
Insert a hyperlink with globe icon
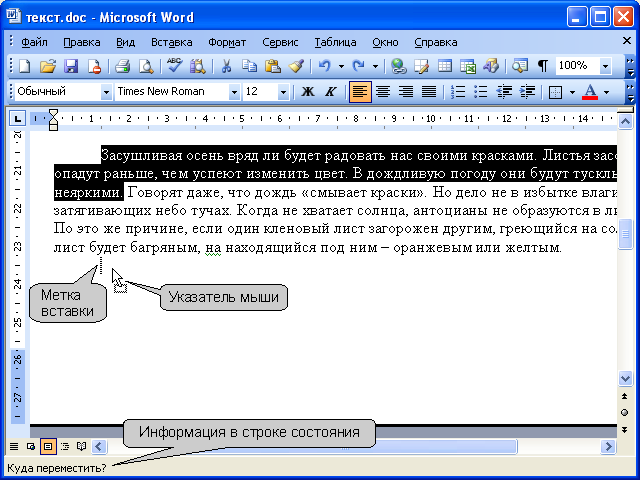398,66
